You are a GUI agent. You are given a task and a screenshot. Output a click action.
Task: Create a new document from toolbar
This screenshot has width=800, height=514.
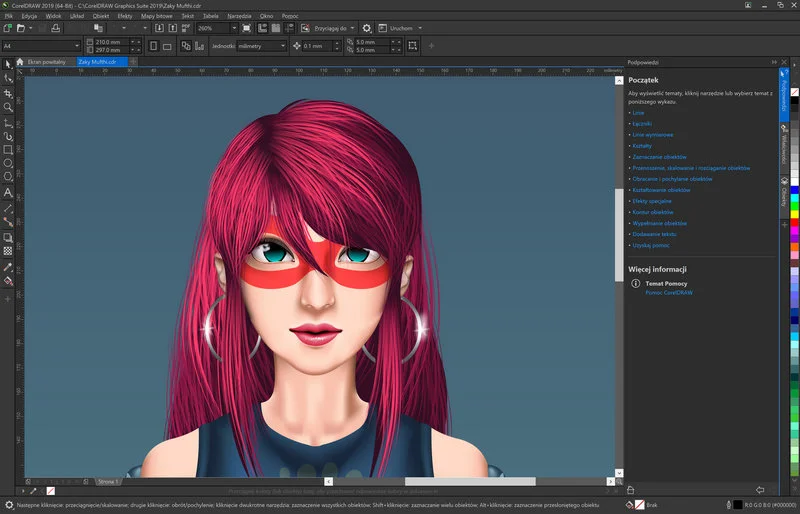tap(8, 28)
